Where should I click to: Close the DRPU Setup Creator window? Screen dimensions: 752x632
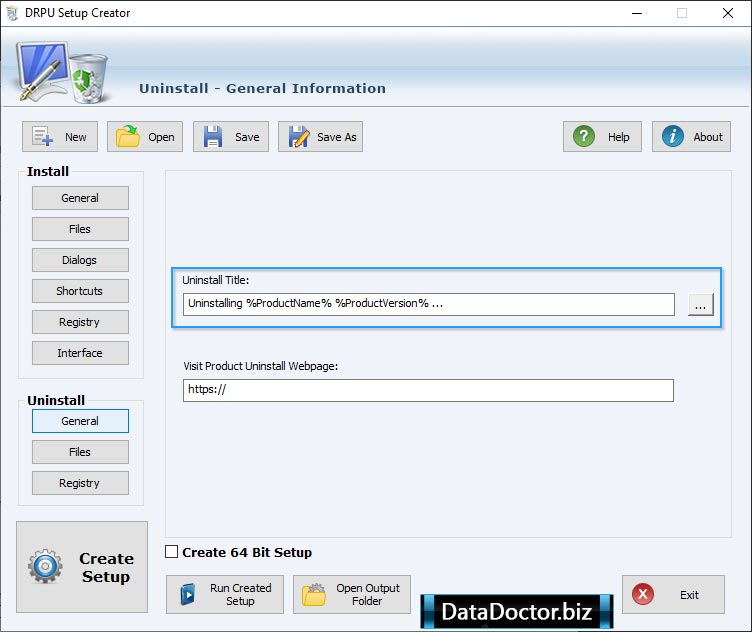pos(728,13)
